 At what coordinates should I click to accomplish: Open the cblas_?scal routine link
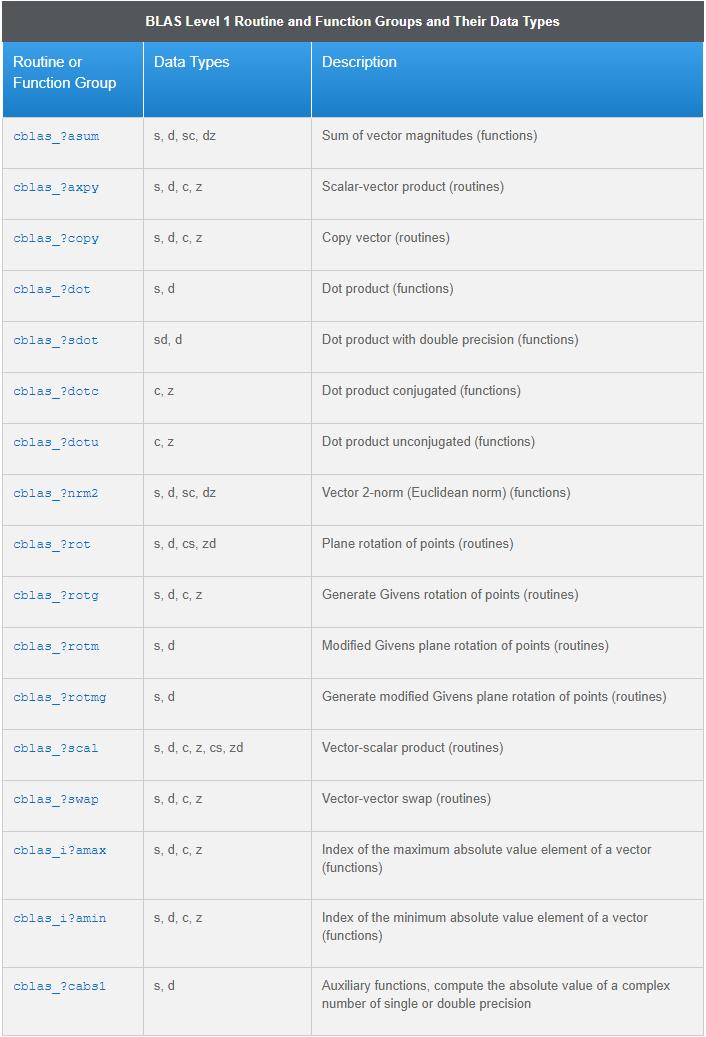click(x=56, y=748)
